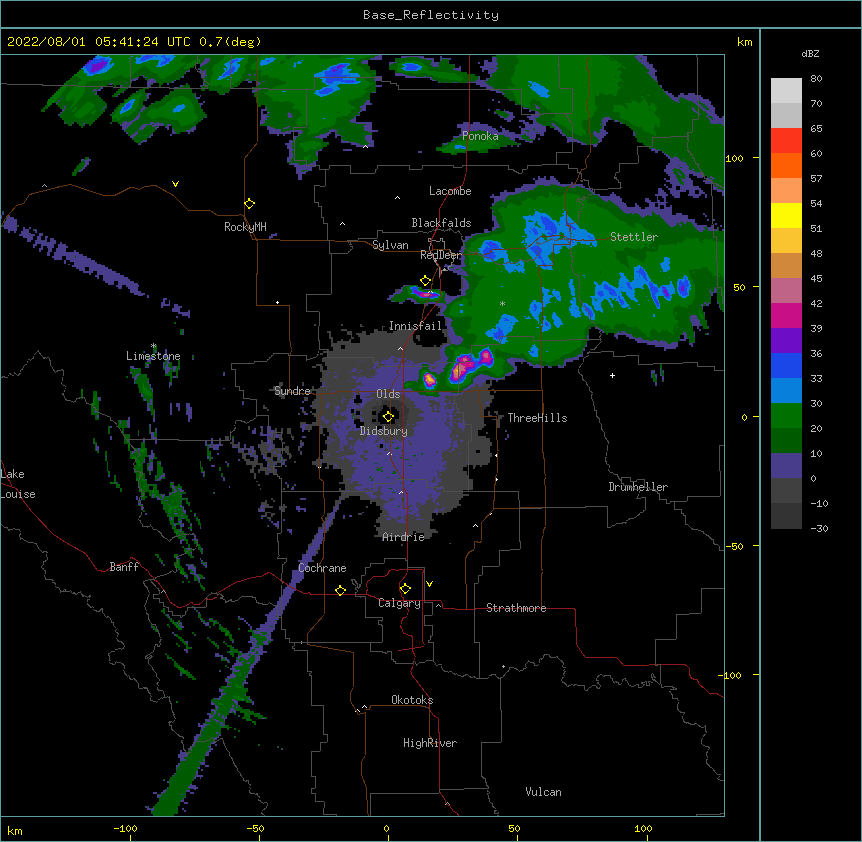Click the light gray 80 dBZ legend swatch
This screenshot has width=862, height=842.
[786, 91]
